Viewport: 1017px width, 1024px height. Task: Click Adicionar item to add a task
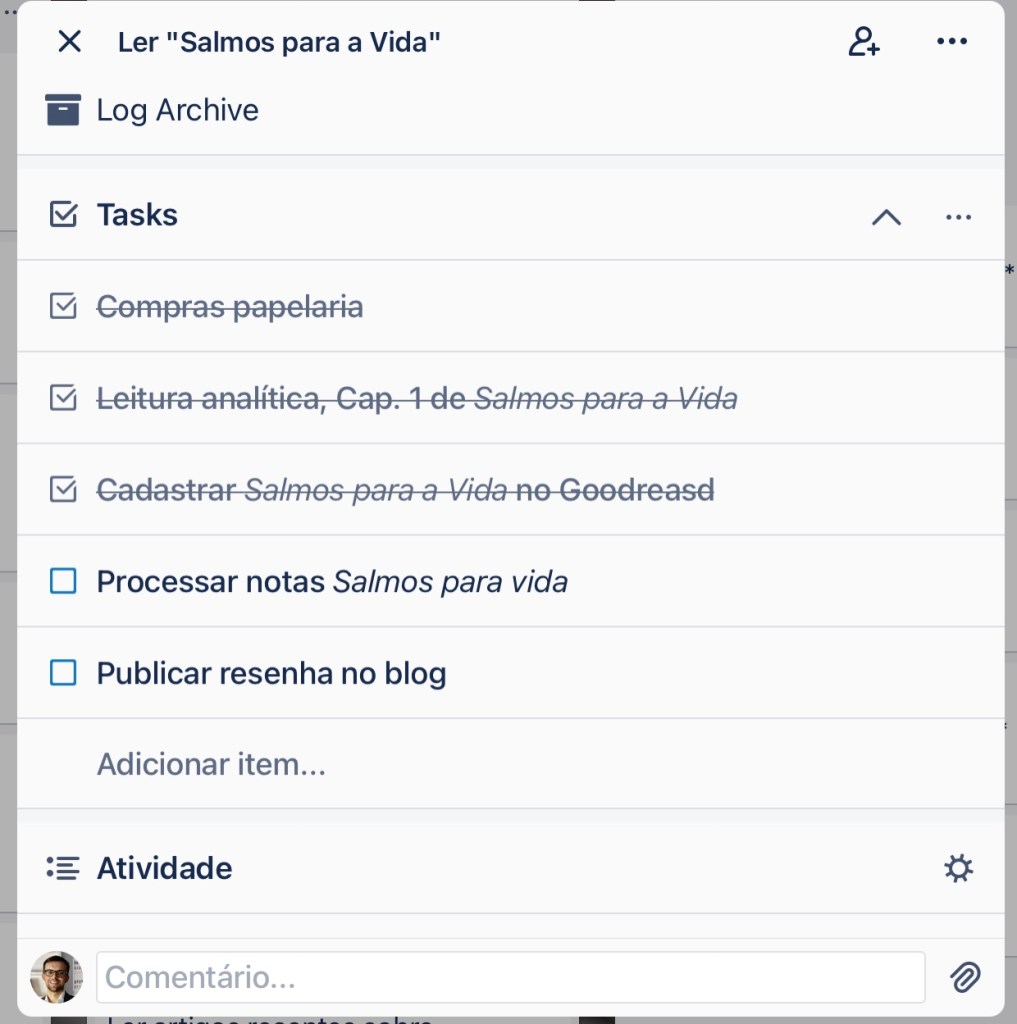[x=211, y=765]
